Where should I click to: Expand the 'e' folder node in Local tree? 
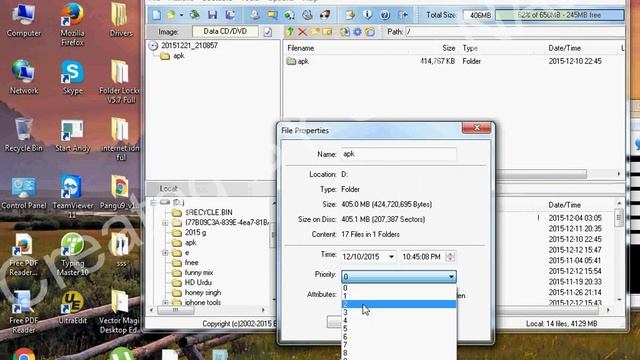[x=165, y=253]
